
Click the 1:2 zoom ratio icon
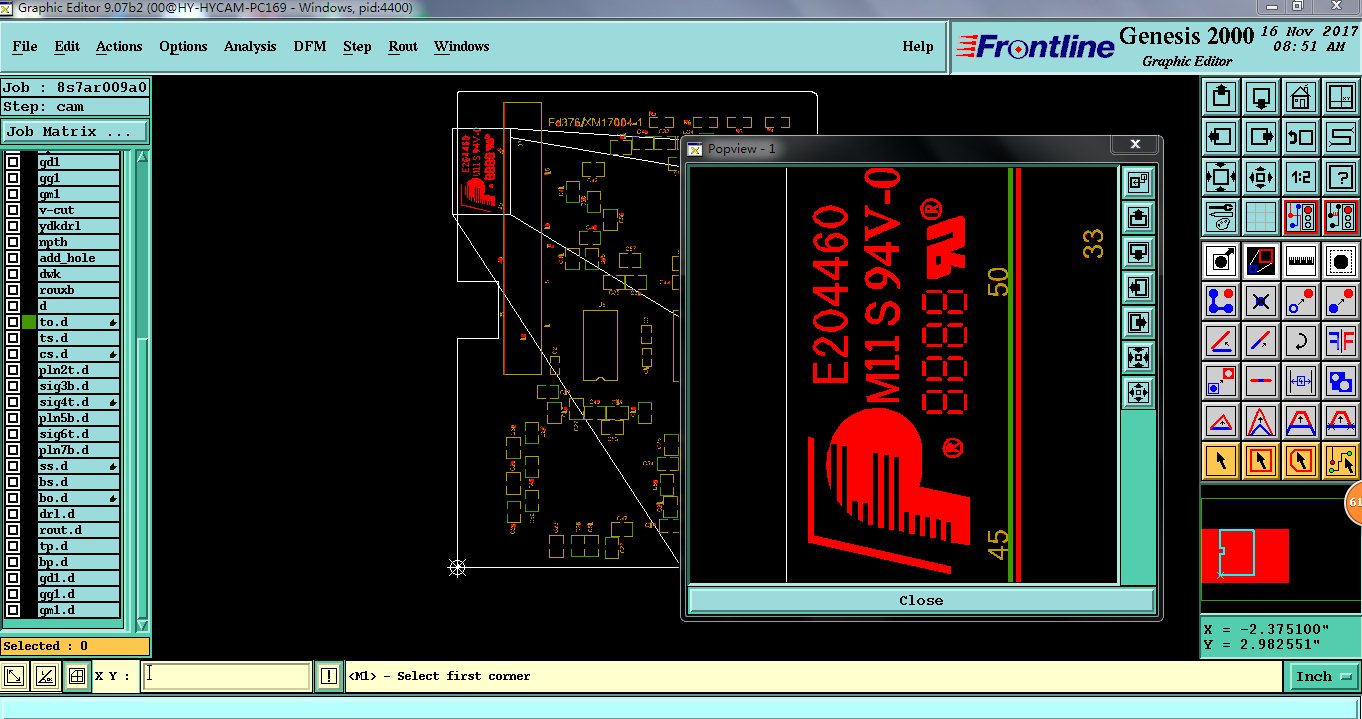1301,177
